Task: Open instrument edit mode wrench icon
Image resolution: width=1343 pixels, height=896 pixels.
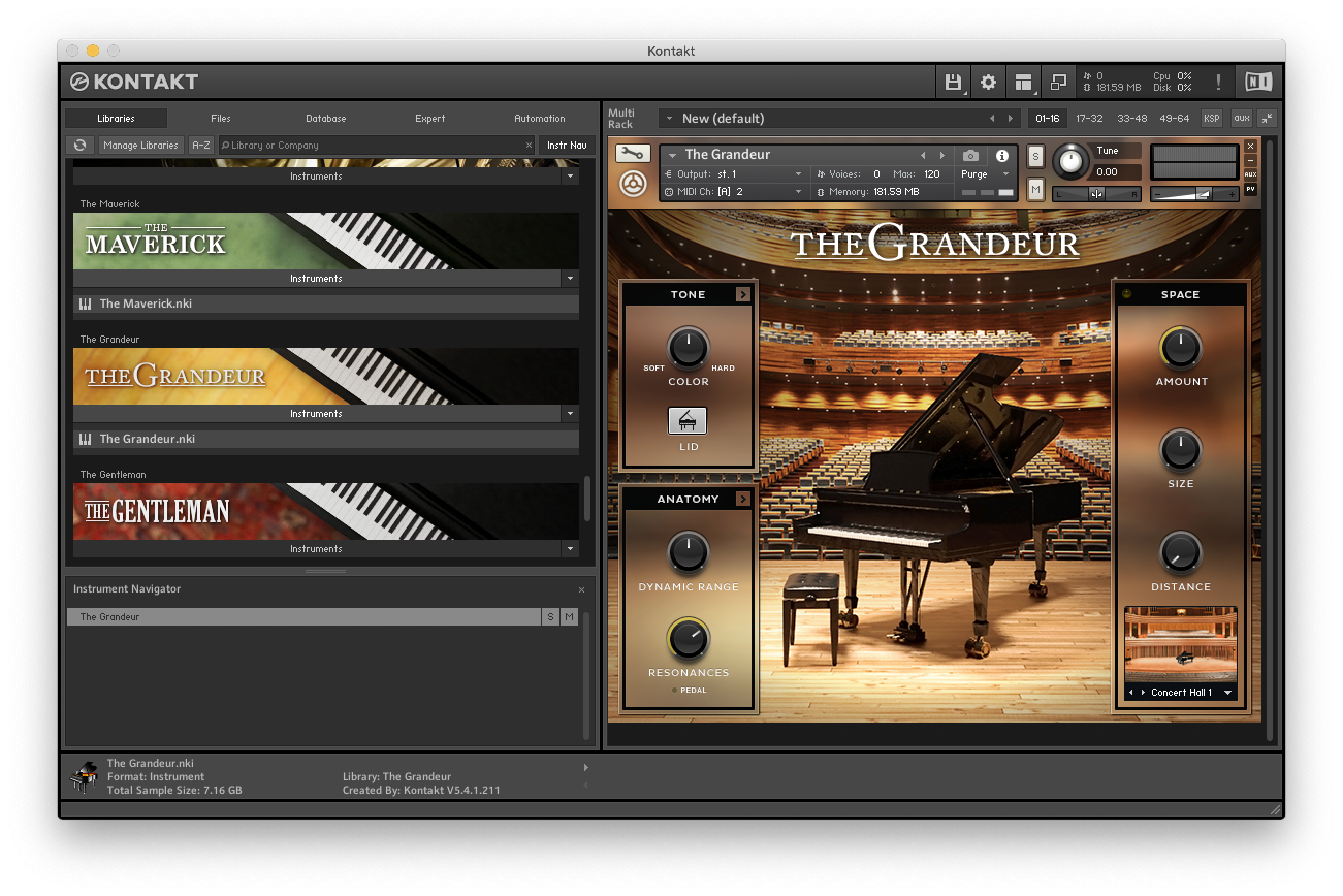Action: tap(633, 154)
